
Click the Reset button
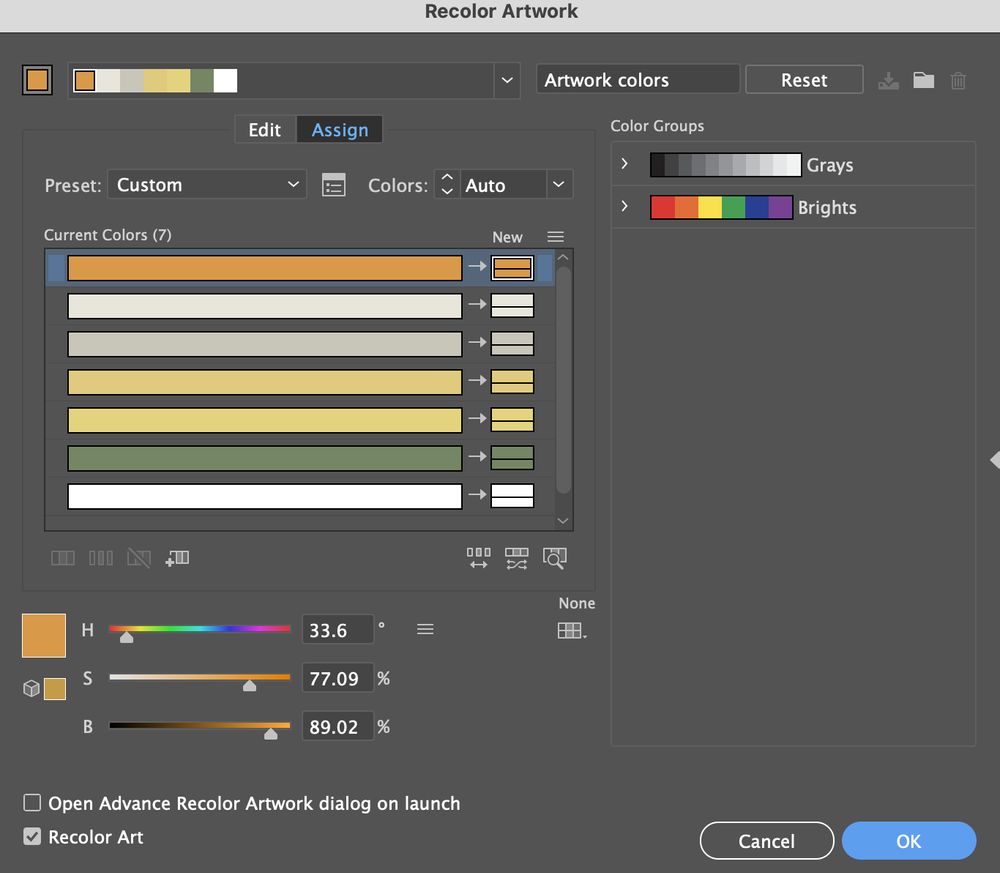coord(804,79)
